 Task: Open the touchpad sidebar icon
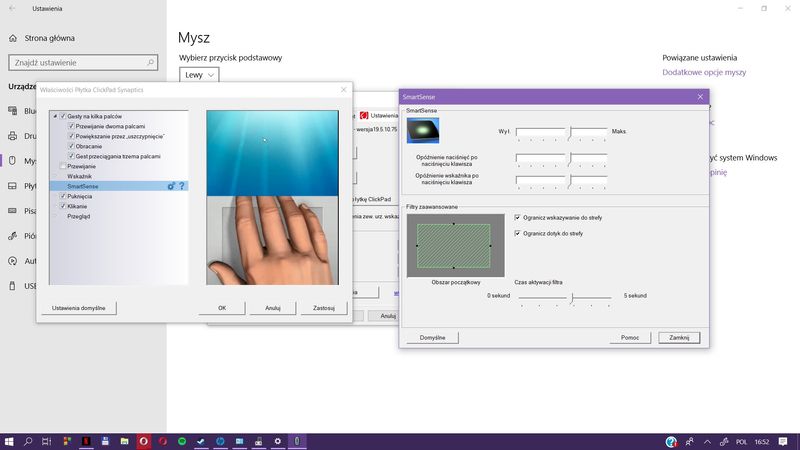tap(13, 186)
